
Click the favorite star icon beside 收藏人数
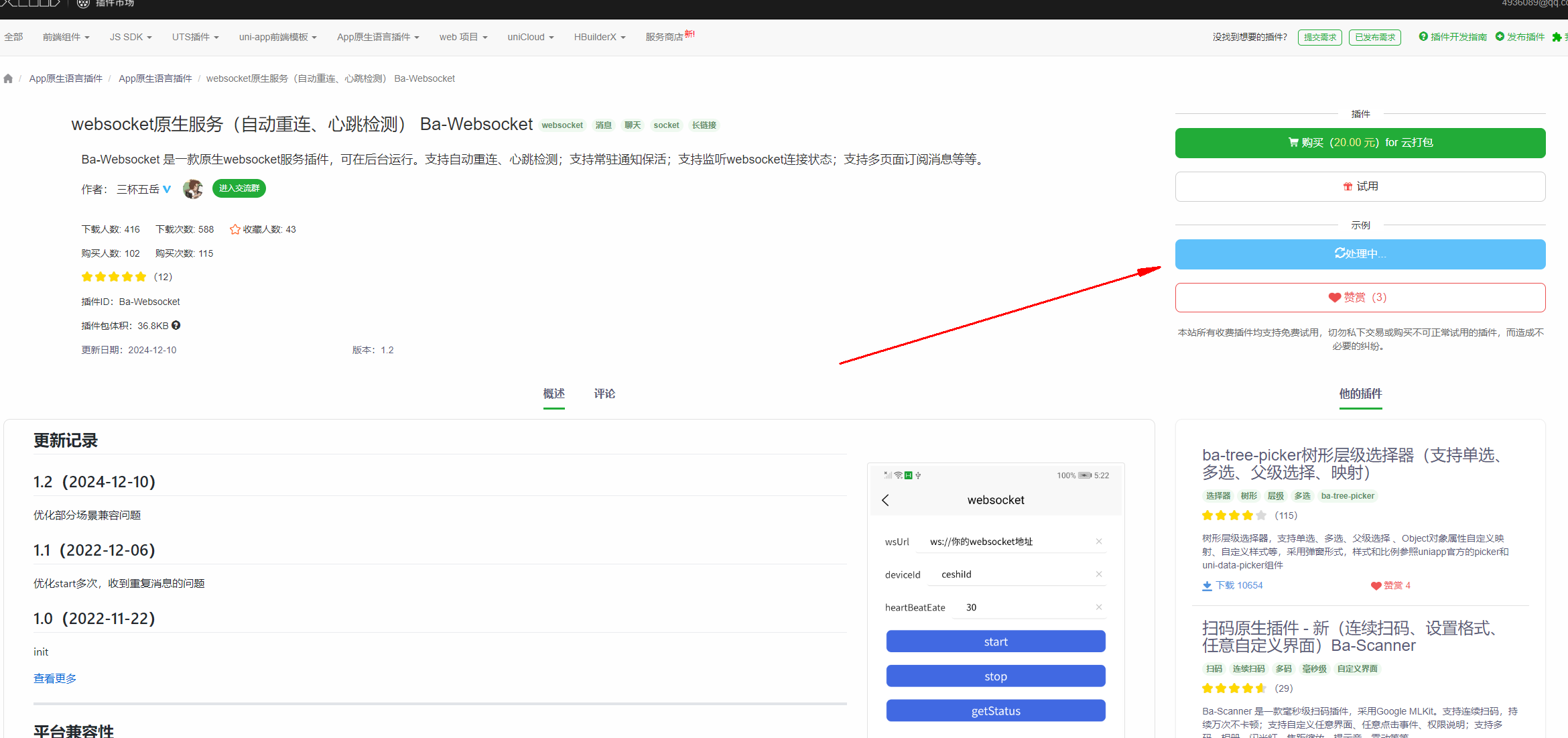tap(235, 229)
